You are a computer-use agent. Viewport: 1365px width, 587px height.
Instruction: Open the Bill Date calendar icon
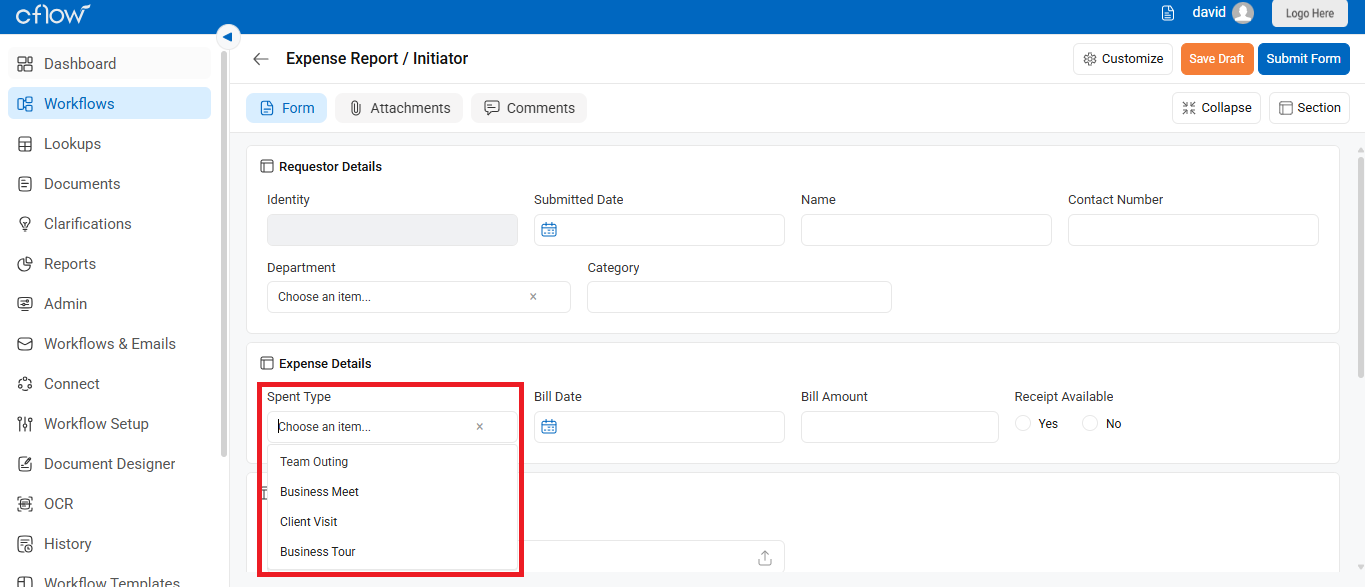548,427
